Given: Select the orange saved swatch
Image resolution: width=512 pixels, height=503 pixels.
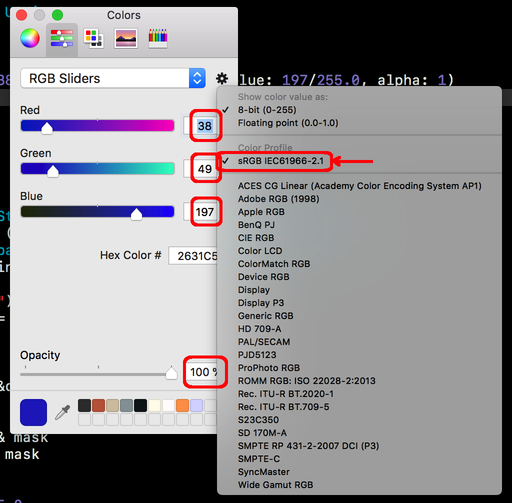Looking at the screenshot, I should 182,406.
